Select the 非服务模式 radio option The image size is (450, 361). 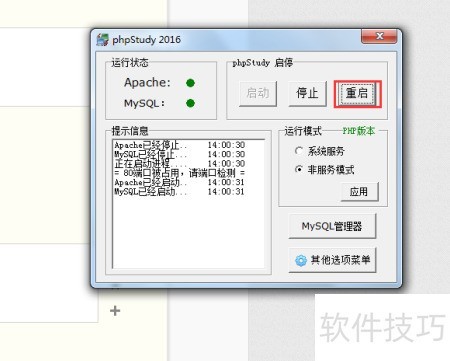click(x=299, y=169)
